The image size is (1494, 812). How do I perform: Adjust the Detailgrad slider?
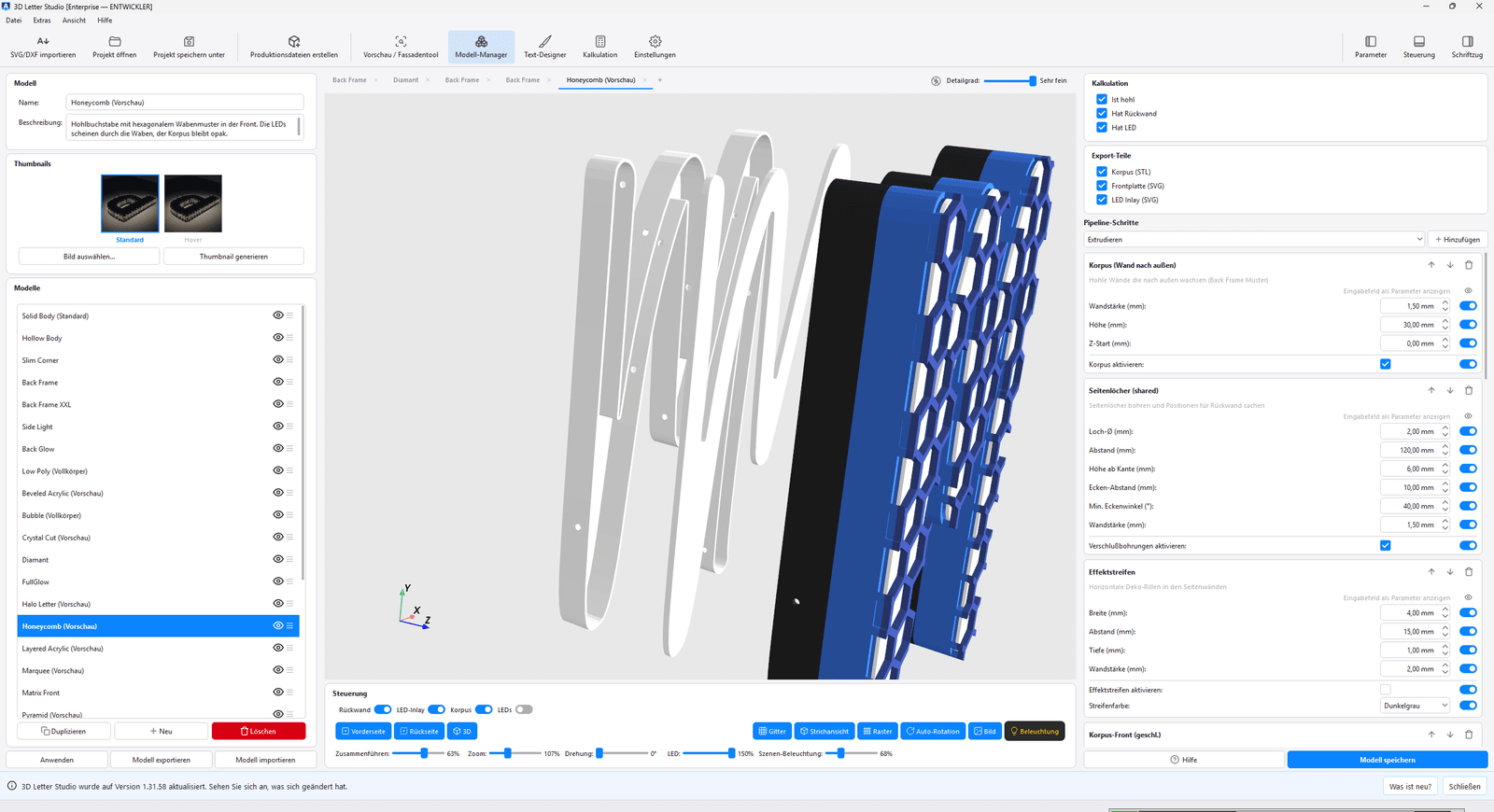pos(1009,80)
